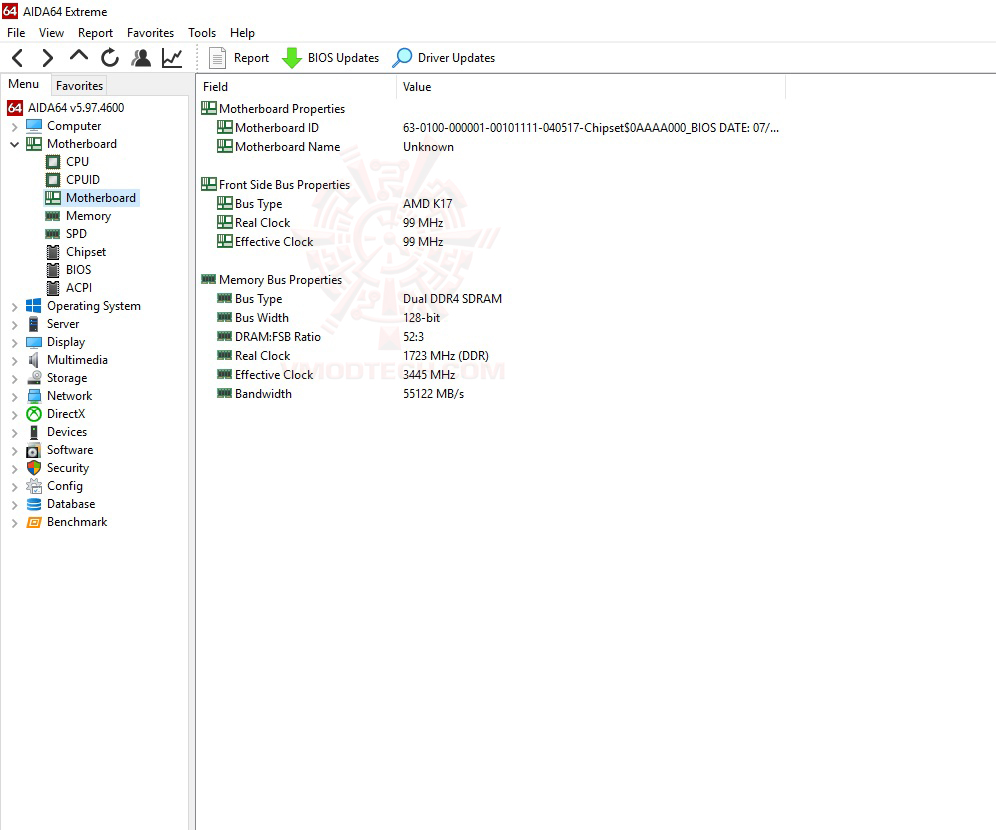This screenshot has height=830, width=996.
Task: Collapse the Motherboard tree node
Action: pos(15,144)
